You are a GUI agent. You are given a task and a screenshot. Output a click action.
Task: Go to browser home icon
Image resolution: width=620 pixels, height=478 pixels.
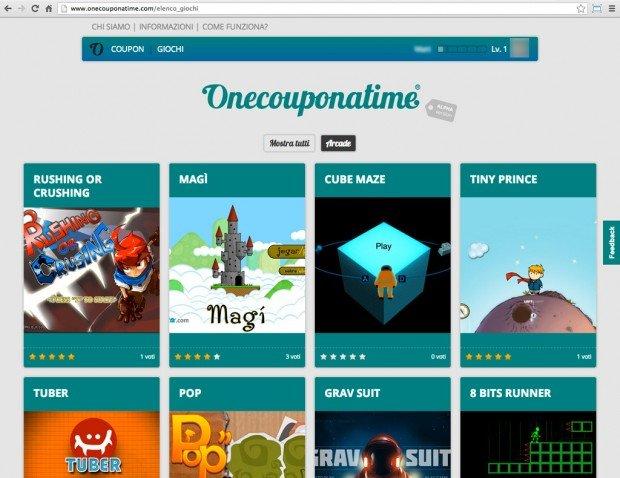coord(48,8)
